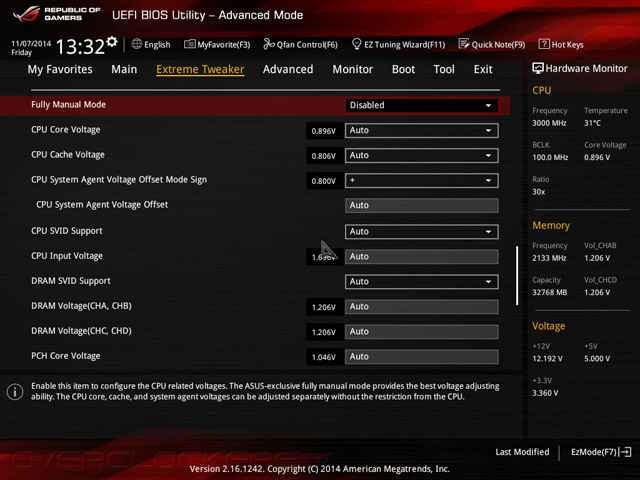Click the DRAM Voltage(CHA, CHB) Auto field
The height and width of the screenshot is (480, 640).
pyautogui.click(x=422, y=307)
